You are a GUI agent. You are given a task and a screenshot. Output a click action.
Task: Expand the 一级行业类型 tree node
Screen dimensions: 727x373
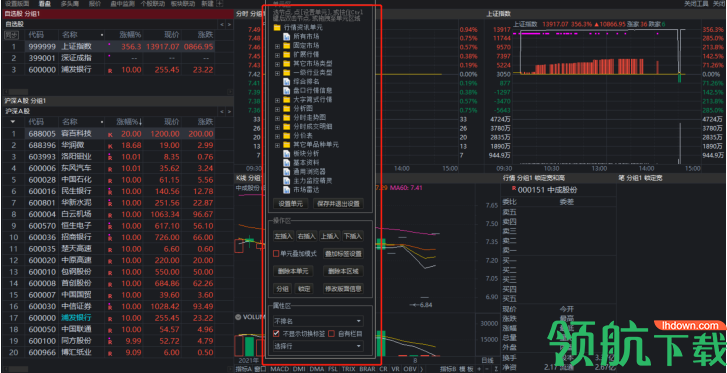[277, 72]
